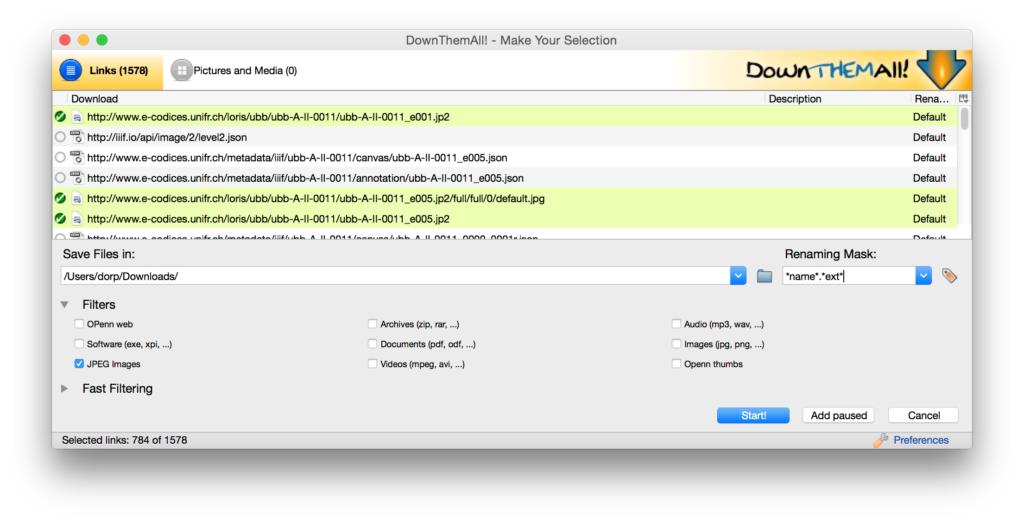
Task: Collapse the Filters section
Action: point(65,304)
